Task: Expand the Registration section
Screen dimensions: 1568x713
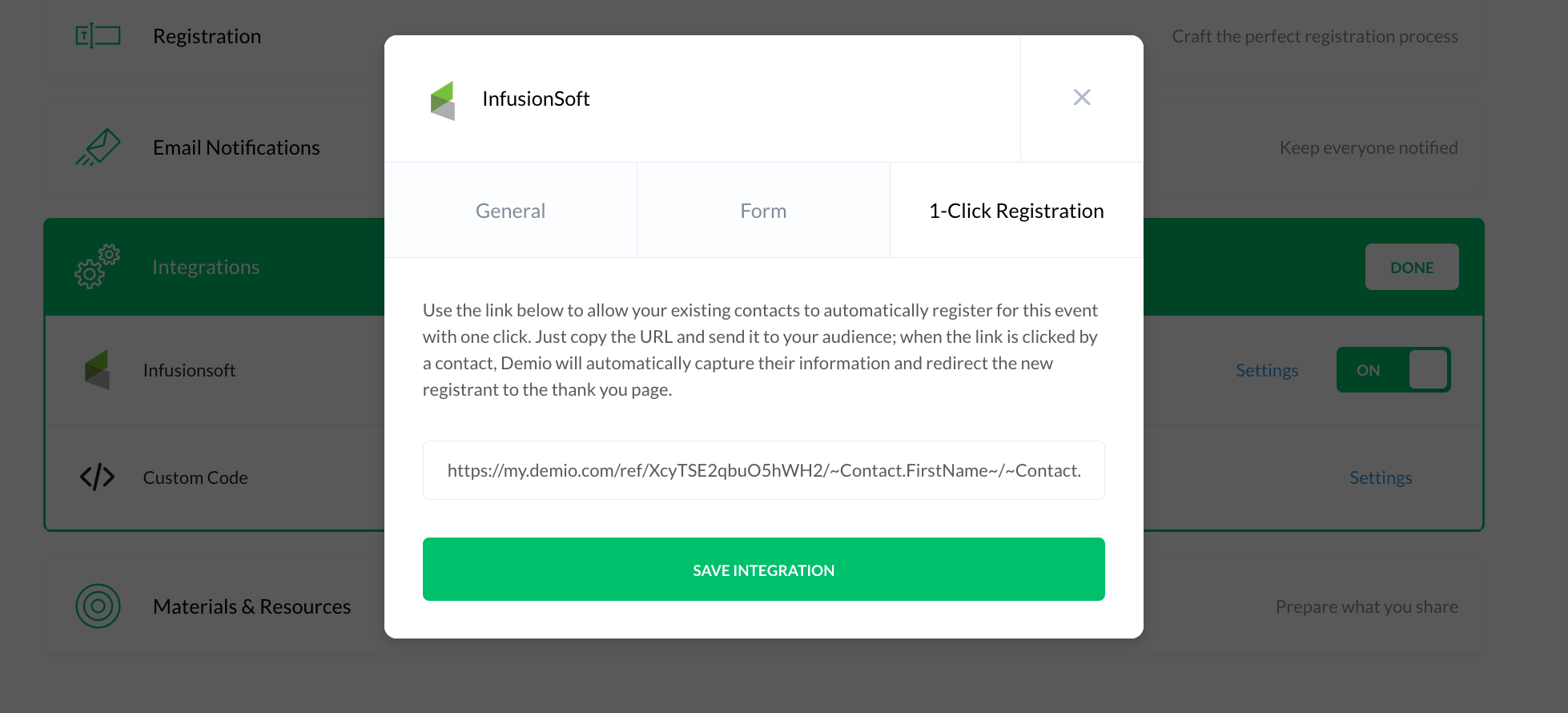Action: (207, 36)
